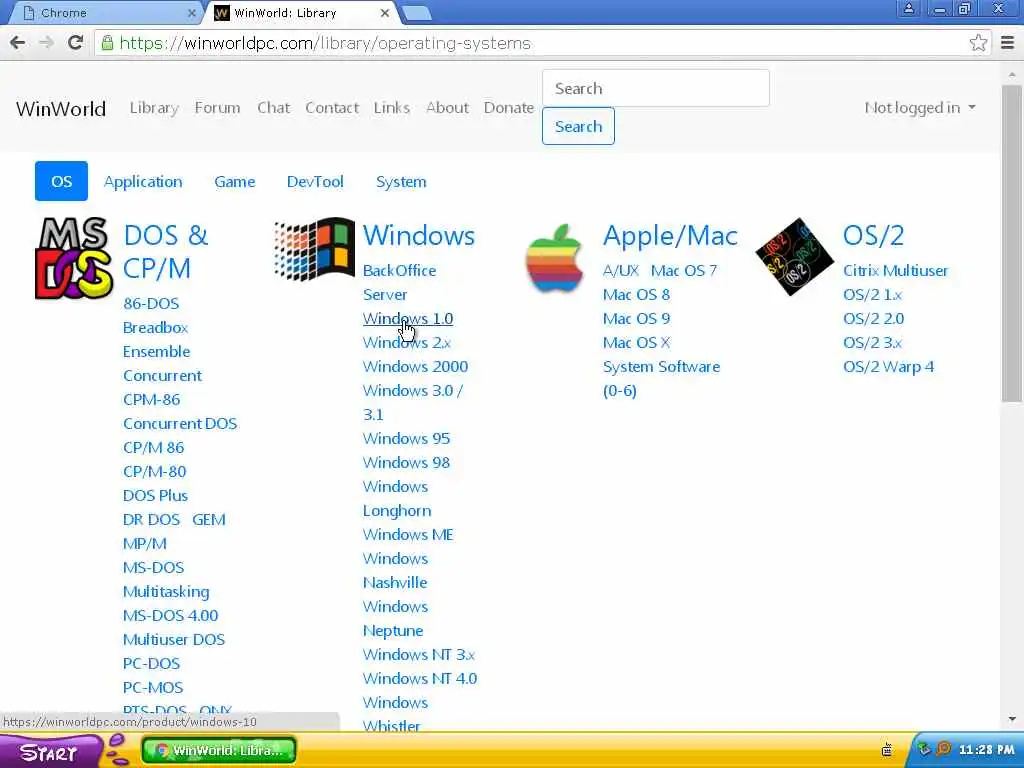Open the Game category tab
This screenshot has width=1024, height=768.
coord(234,182)
